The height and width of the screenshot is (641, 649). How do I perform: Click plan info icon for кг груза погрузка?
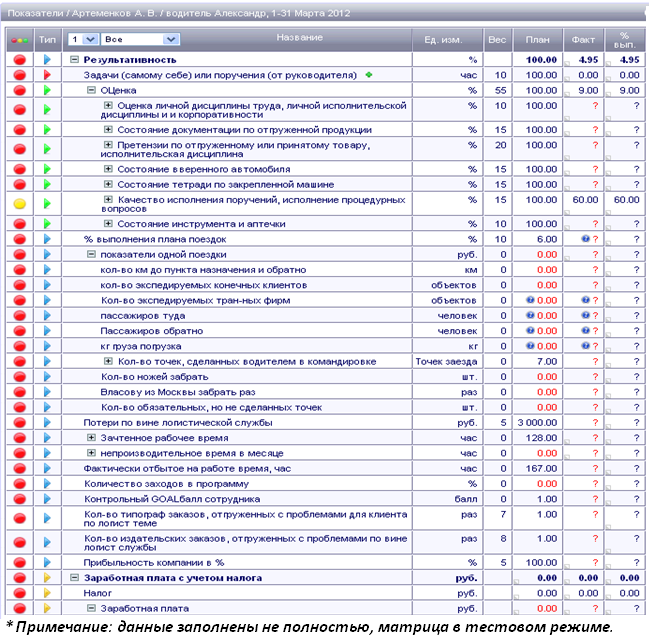[530, 346]
